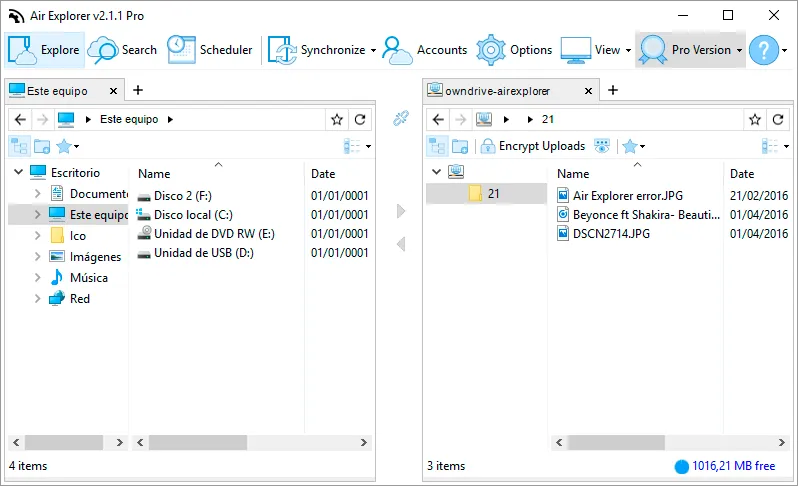Open the Scheduler
798x486 pixels.
click(x=210, y=50)
